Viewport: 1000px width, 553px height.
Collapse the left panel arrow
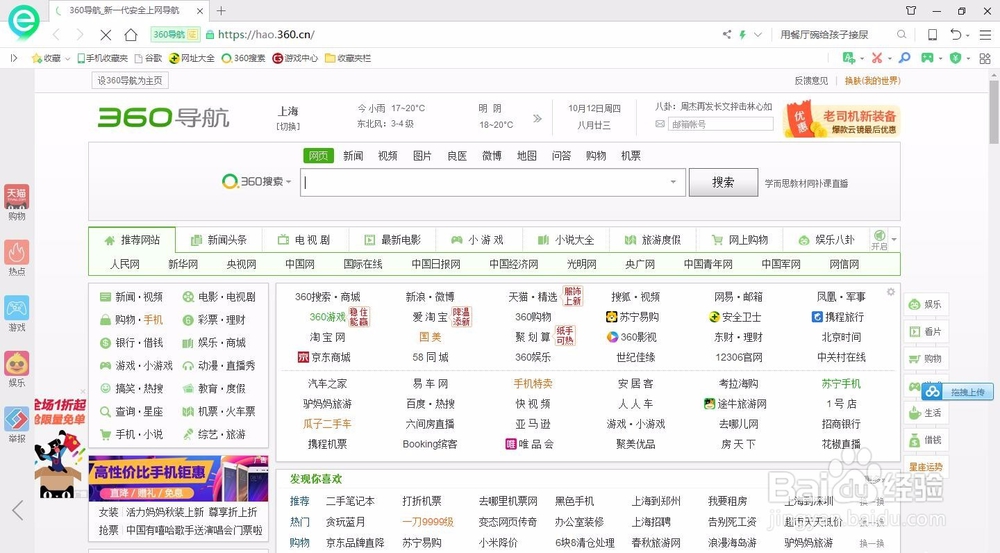coord(18,510)
